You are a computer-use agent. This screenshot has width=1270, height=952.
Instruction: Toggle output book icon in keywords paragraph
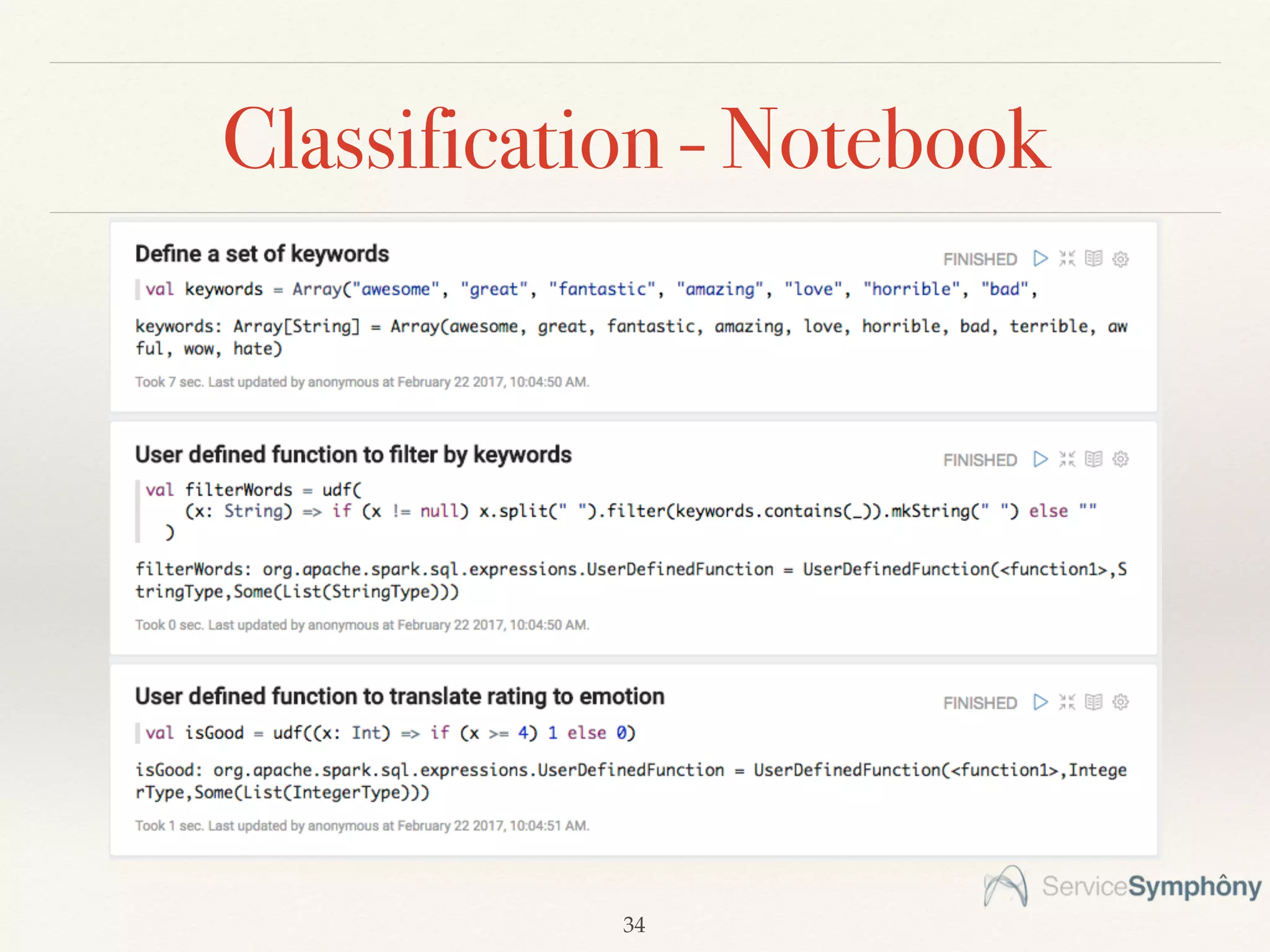(1094, 258)
